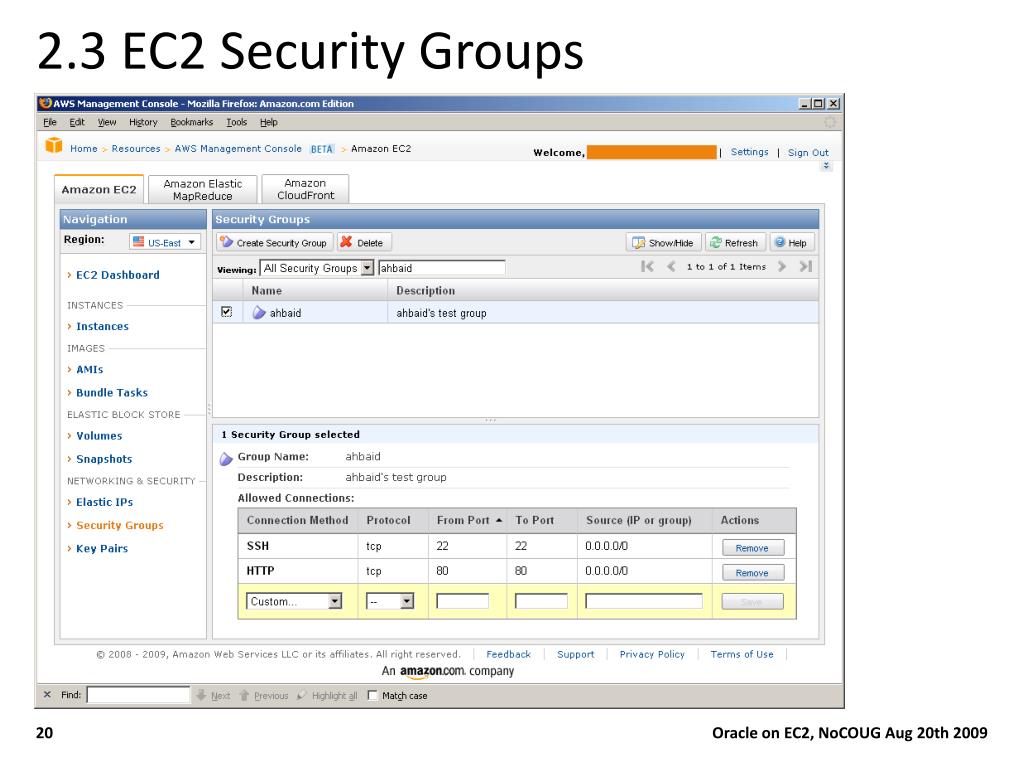Open the protocol dropdown in new rule row
Screen dimensions: 1024x768
click(x=390, y=601)
